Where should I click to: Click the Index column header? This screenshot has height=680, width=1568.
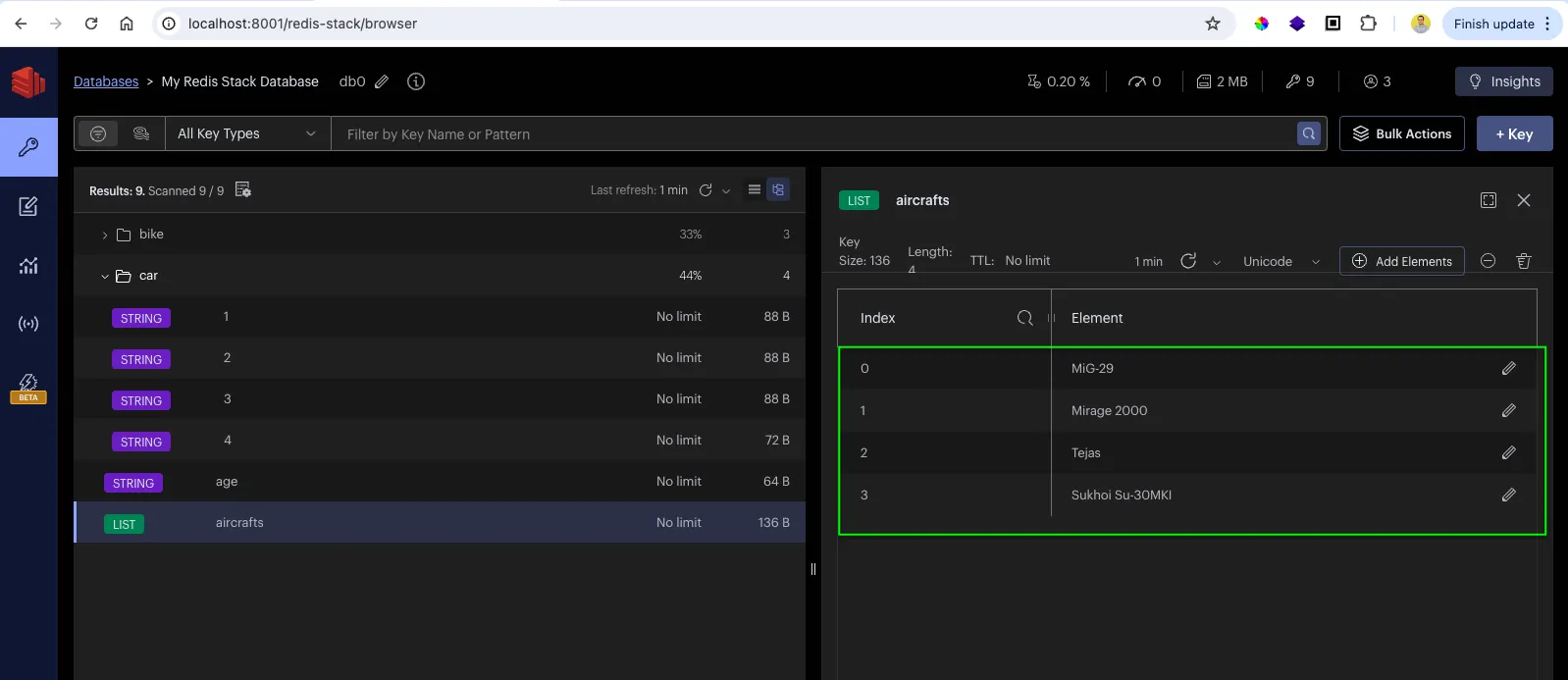[877, 318]
